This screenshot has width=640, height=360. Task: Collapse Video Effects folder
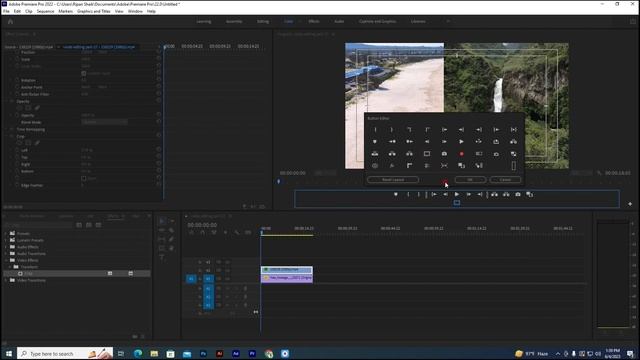6,260
